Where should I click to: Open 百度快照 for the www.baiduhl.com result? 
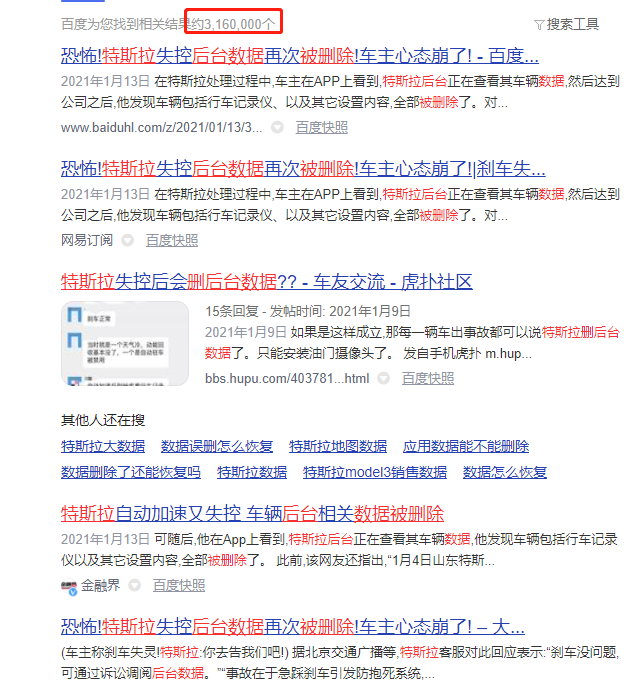point(322,127)
